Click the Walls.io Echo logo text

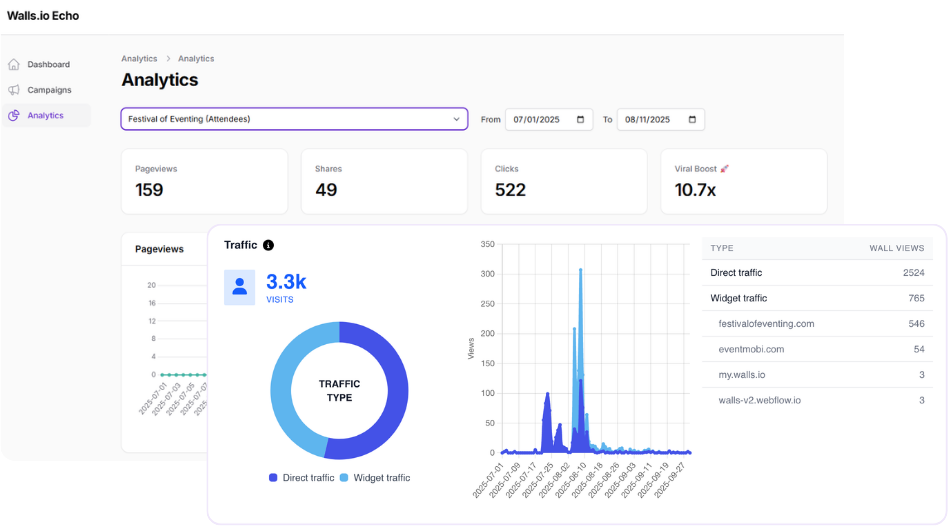click(x=43, y=16)
